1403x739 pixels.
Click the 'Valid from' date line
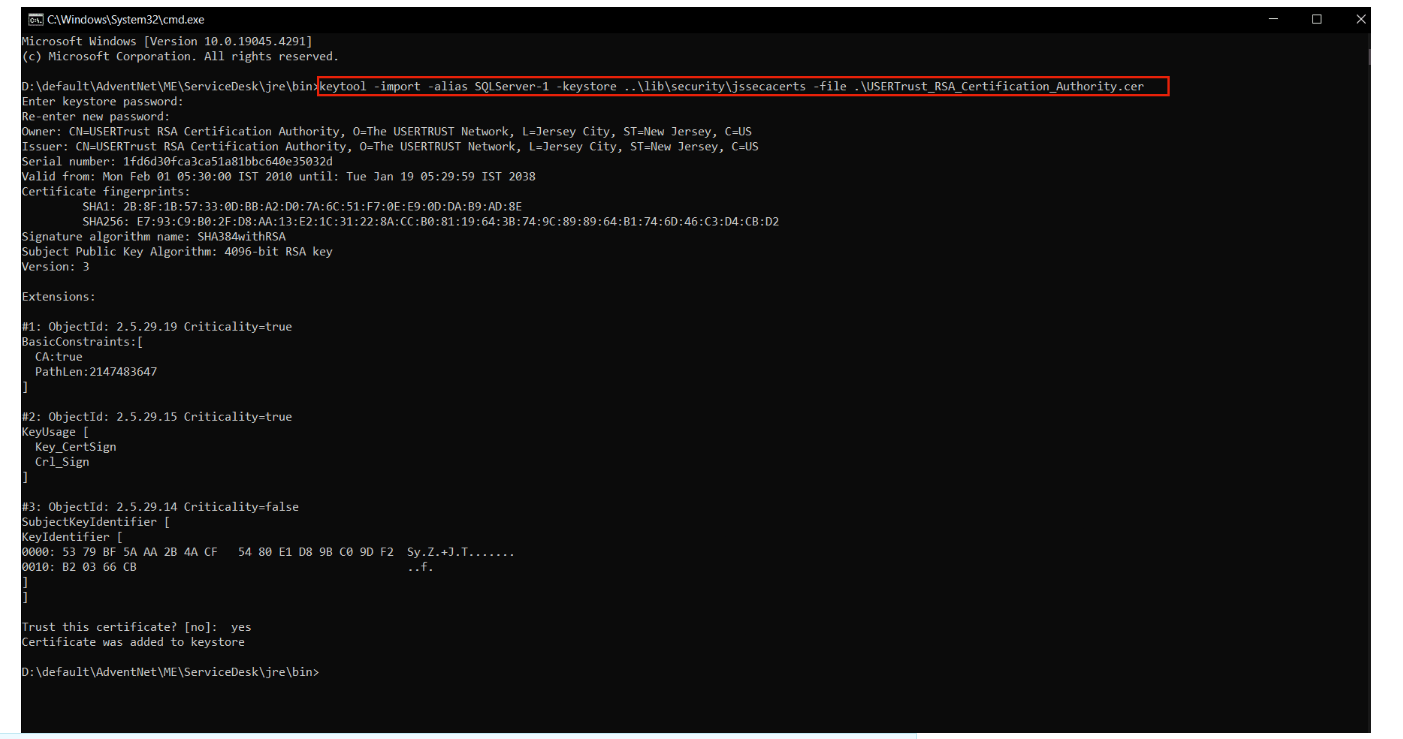coord(278,177)
